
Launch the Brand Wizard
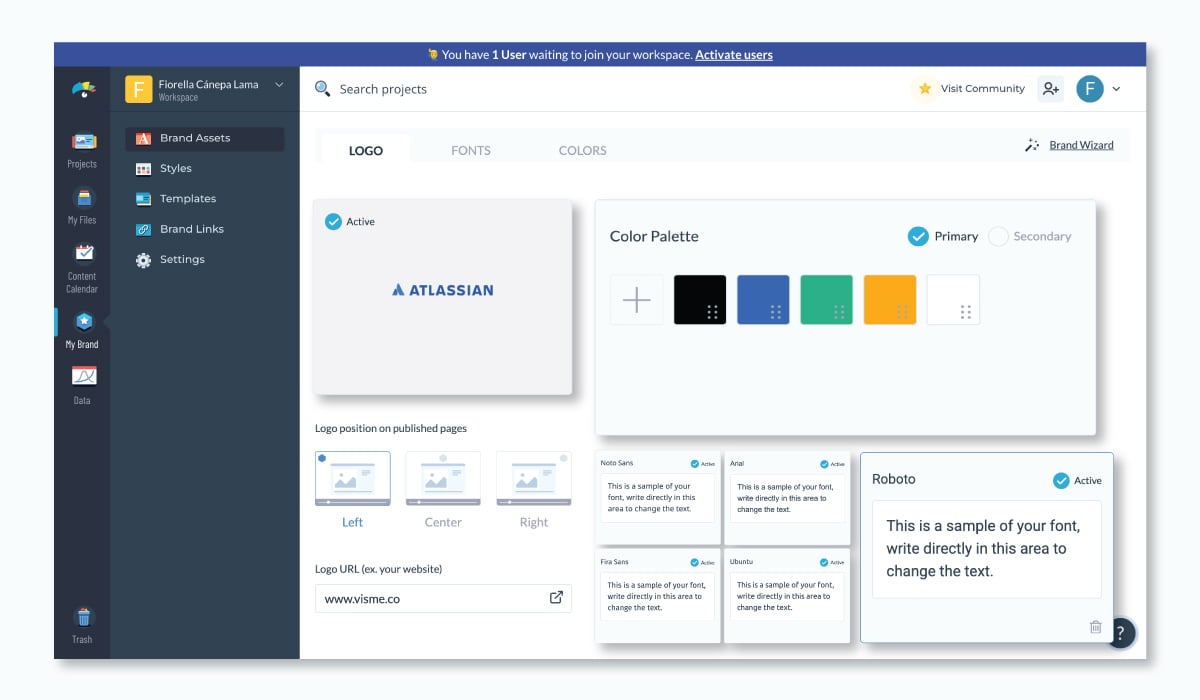1080,144
